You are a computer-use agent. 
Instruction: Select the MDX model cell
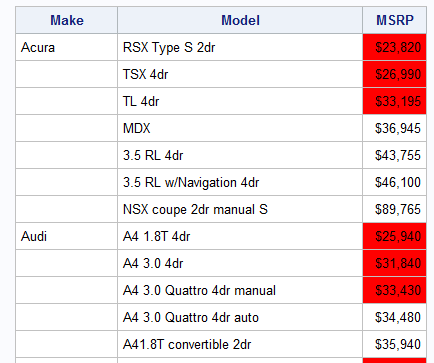click(x=240, y=128)
